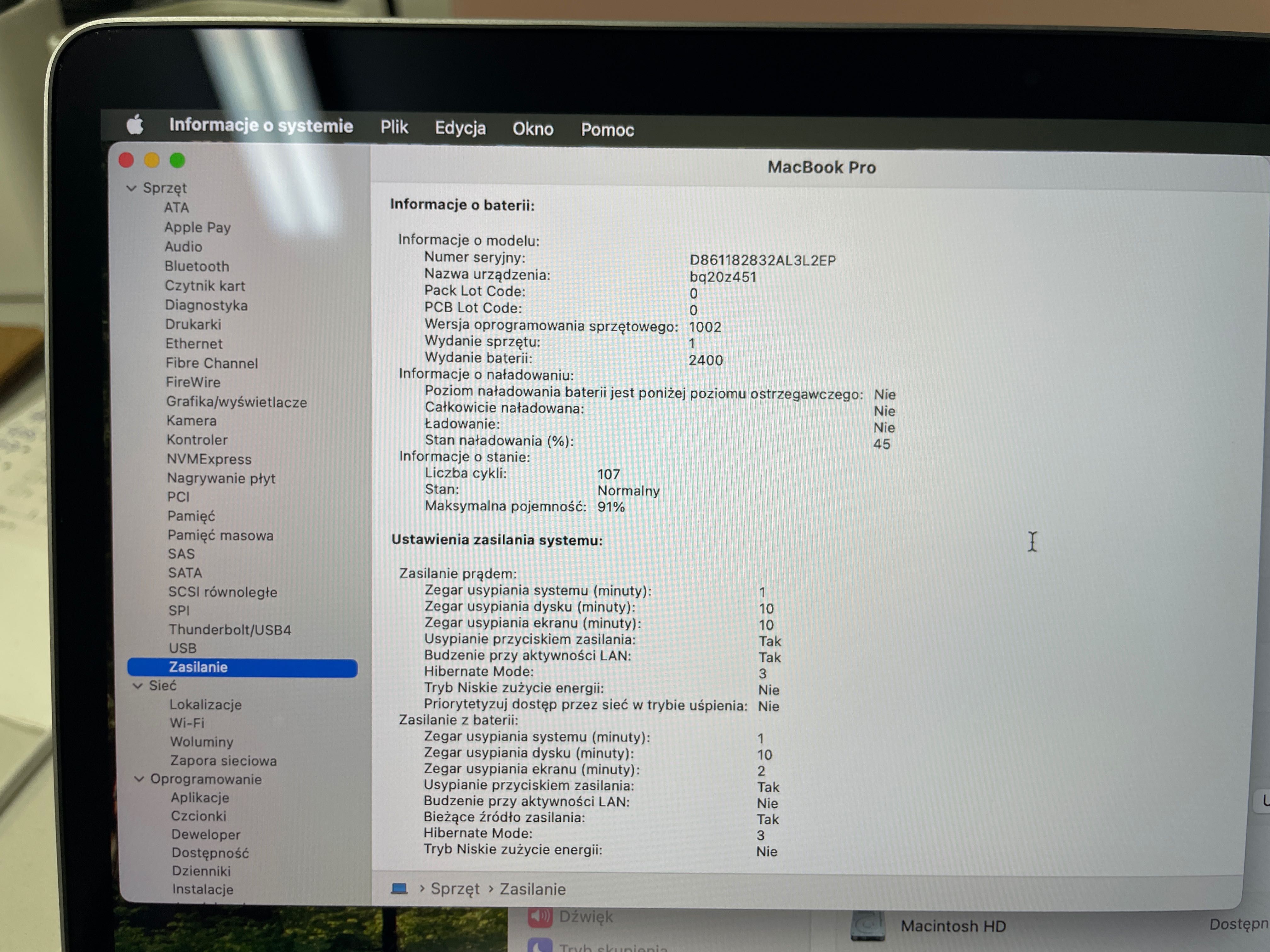Select Fibre Channel in the sidebar
1270x952 pixels.
point(212,363)
